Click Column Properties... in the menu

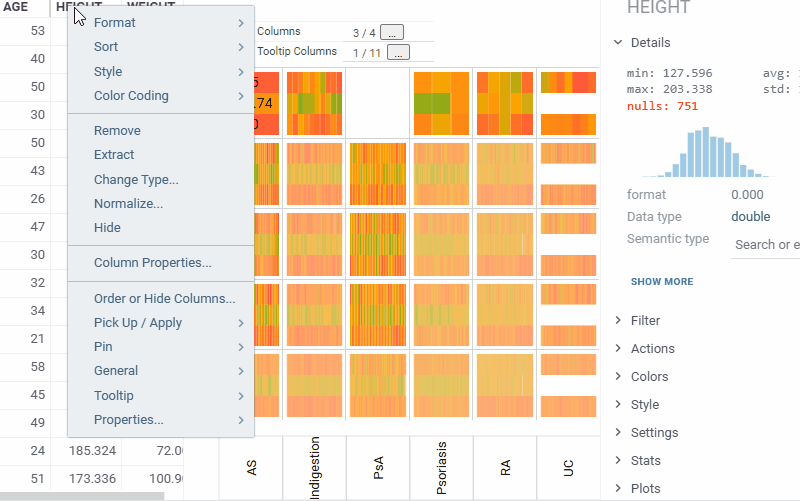[152, 263]
